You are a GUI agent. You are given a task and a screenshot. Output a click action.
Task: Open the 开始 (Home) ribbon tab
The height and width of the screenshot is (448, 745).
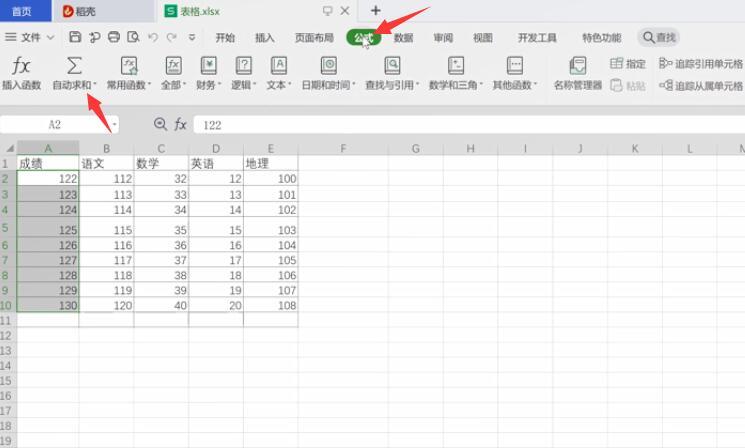[x=225, y=38]
